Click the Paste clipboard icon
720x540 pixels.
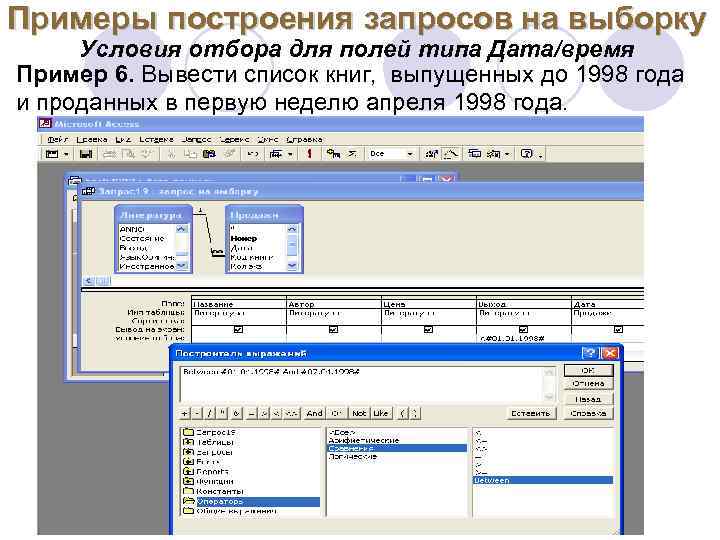tap(209, 154)
